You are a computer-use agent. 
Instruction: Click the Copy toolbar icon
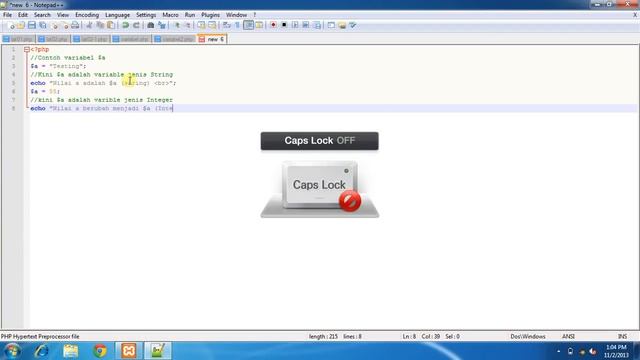pyautogui.click(x=100, y=25)
